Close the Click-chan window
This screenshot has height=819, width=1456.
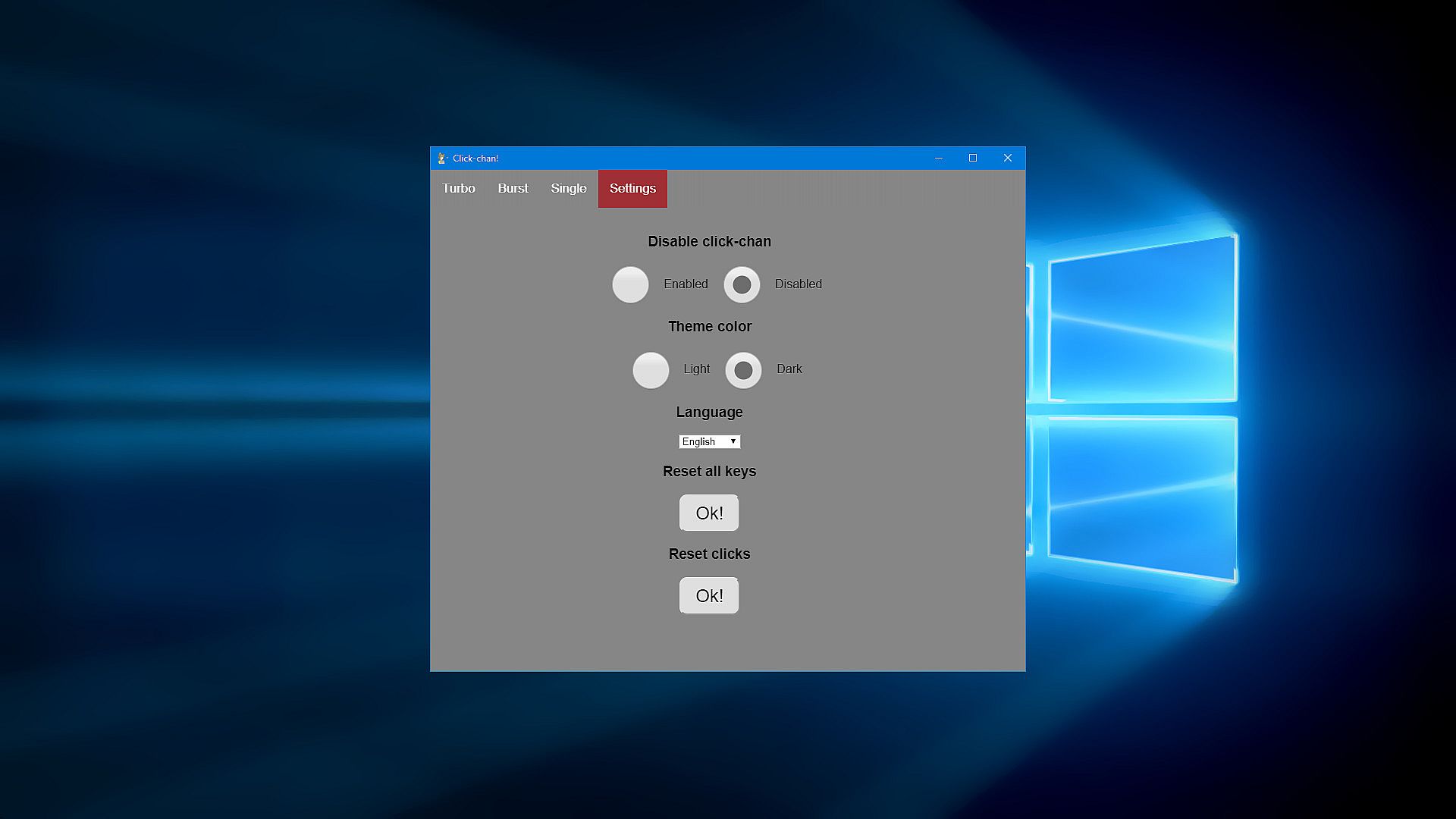(x=1008, y=158)
